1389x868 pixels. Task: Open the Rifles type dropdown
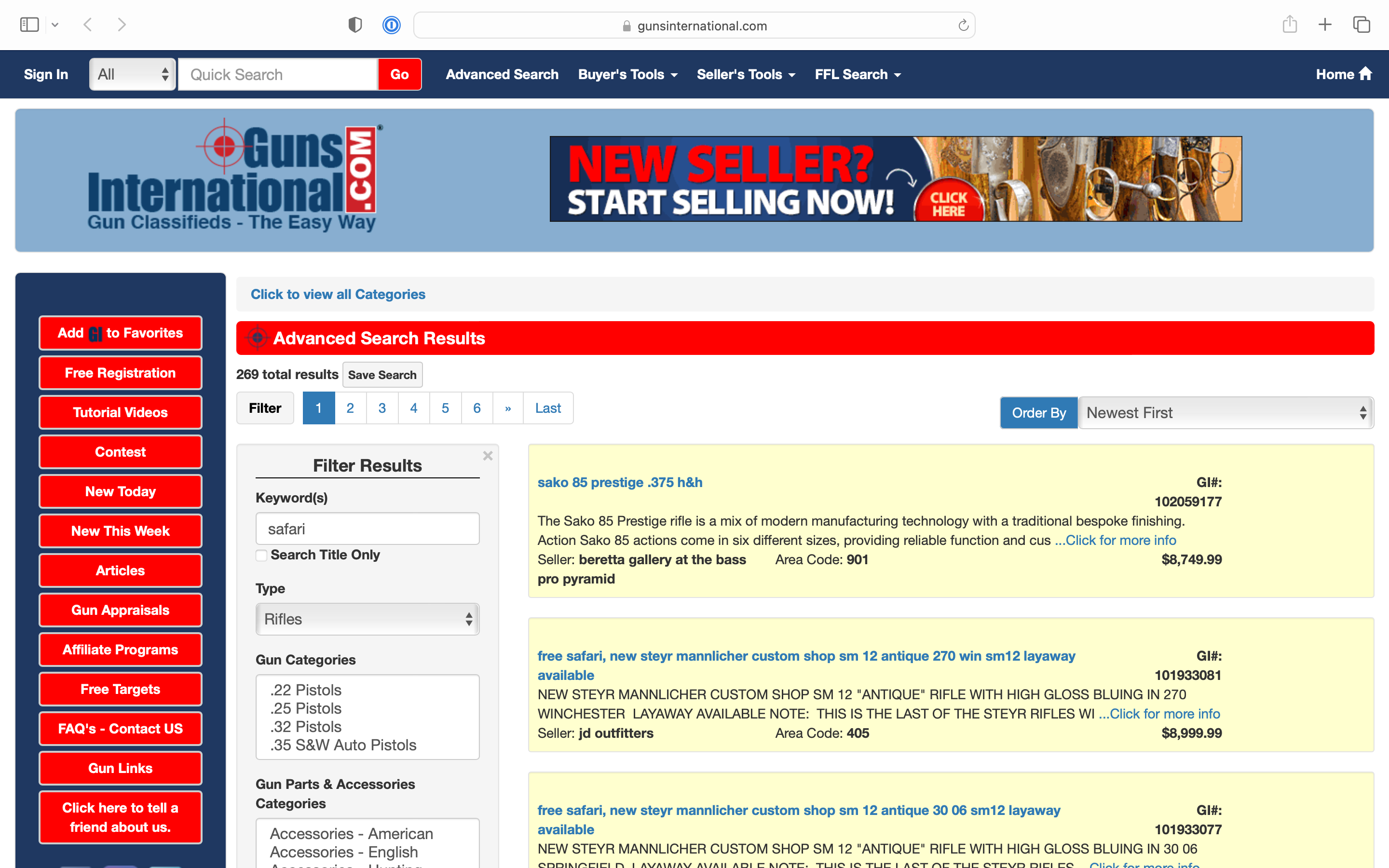368,619
